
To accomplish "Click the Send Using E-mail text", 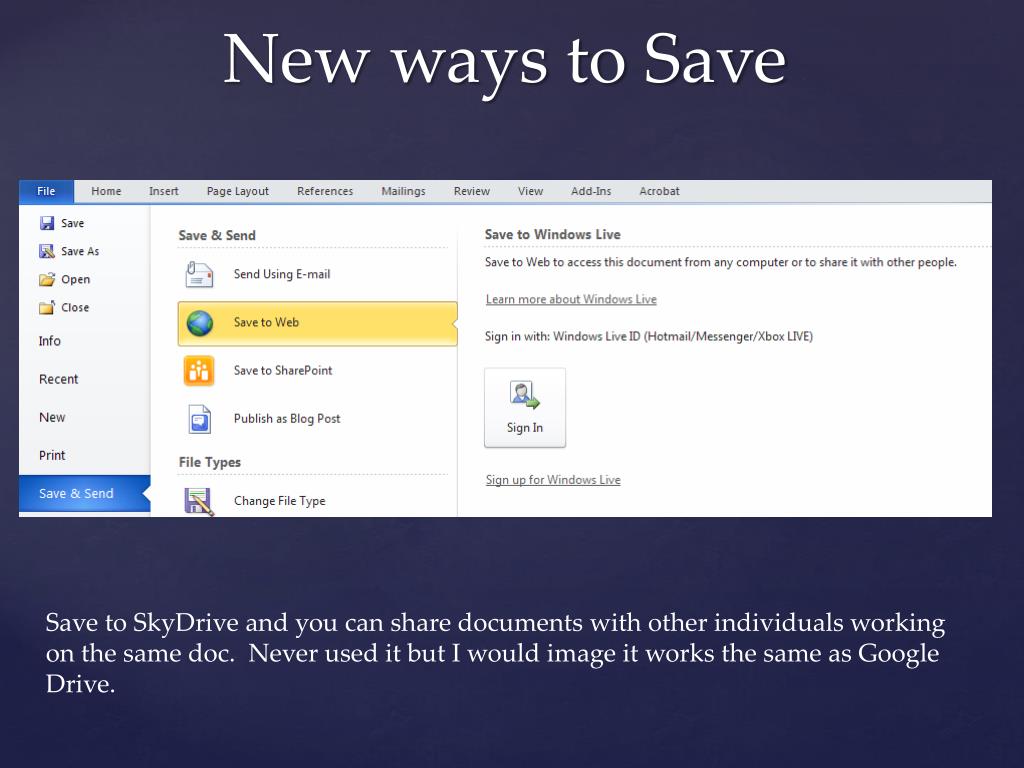I will (x=282, y=274).
